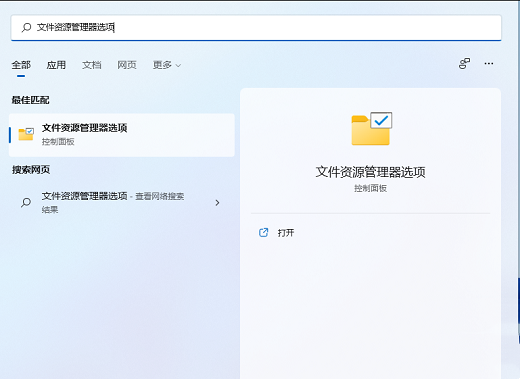This screenshot has width=520, height=379.
Task: Click the magnifier icon beside web search result
Action: tap(26, 202)
